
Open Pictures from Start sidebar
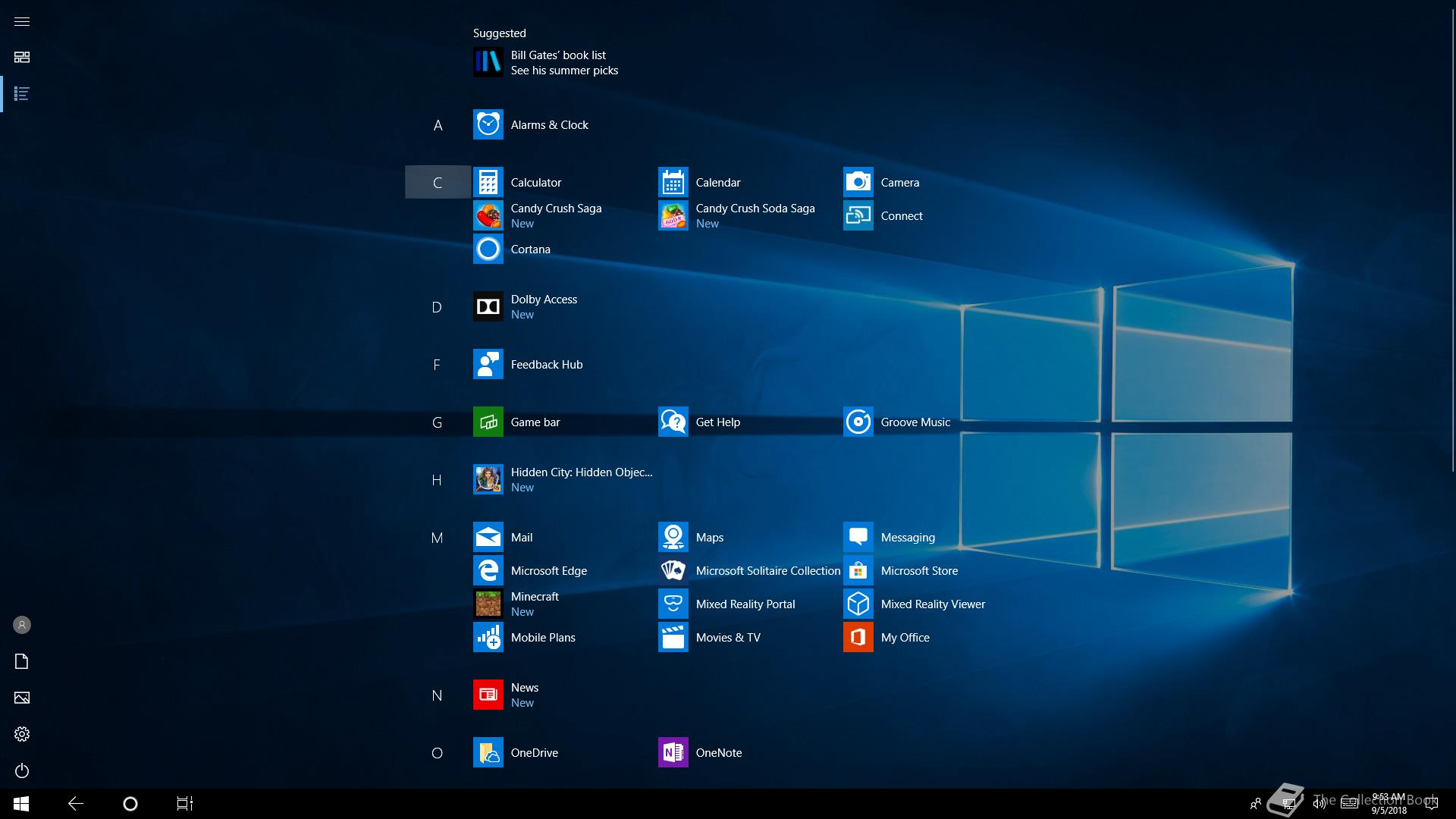pos(22,698)
